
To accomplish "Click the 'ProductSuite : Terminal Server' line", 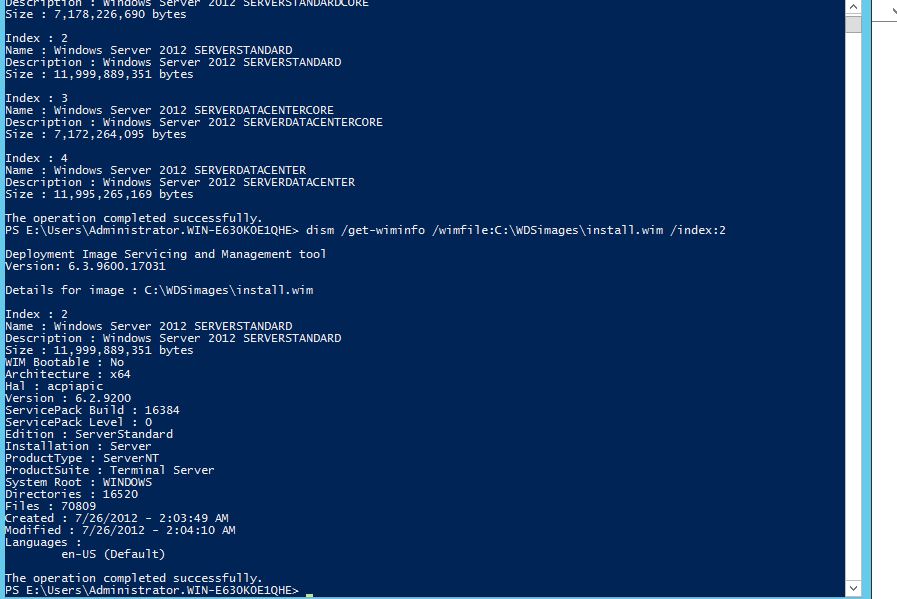I will [x=109, y=470].
